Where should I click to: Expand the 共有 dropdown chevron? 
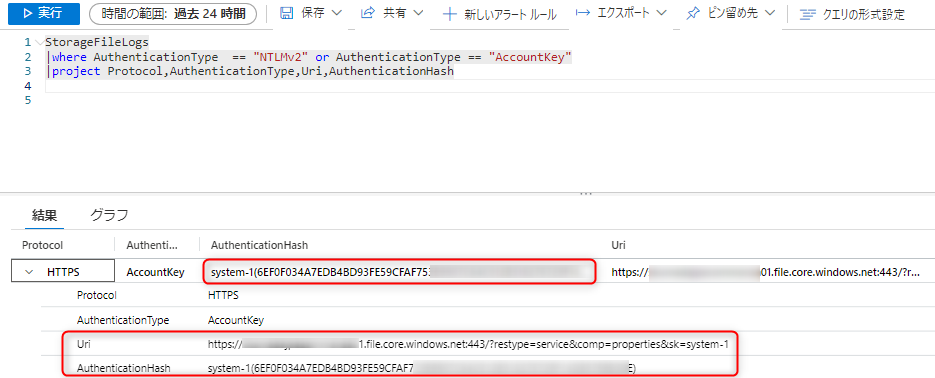[x=418, y=13]
